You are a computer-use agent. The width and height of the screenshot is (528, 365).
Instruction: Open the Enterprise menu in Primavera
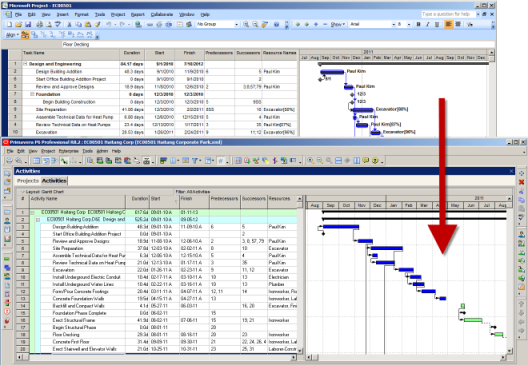click(69, 151)
